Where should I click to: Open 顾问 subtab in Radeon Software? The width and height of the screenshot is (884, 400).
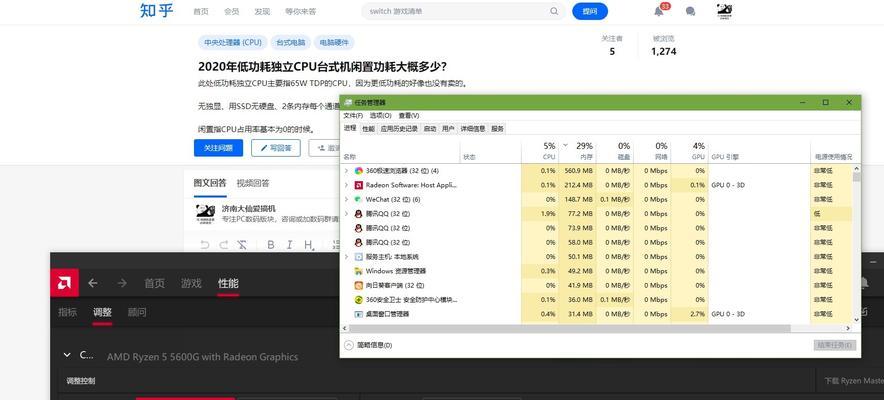coord(137,312)
